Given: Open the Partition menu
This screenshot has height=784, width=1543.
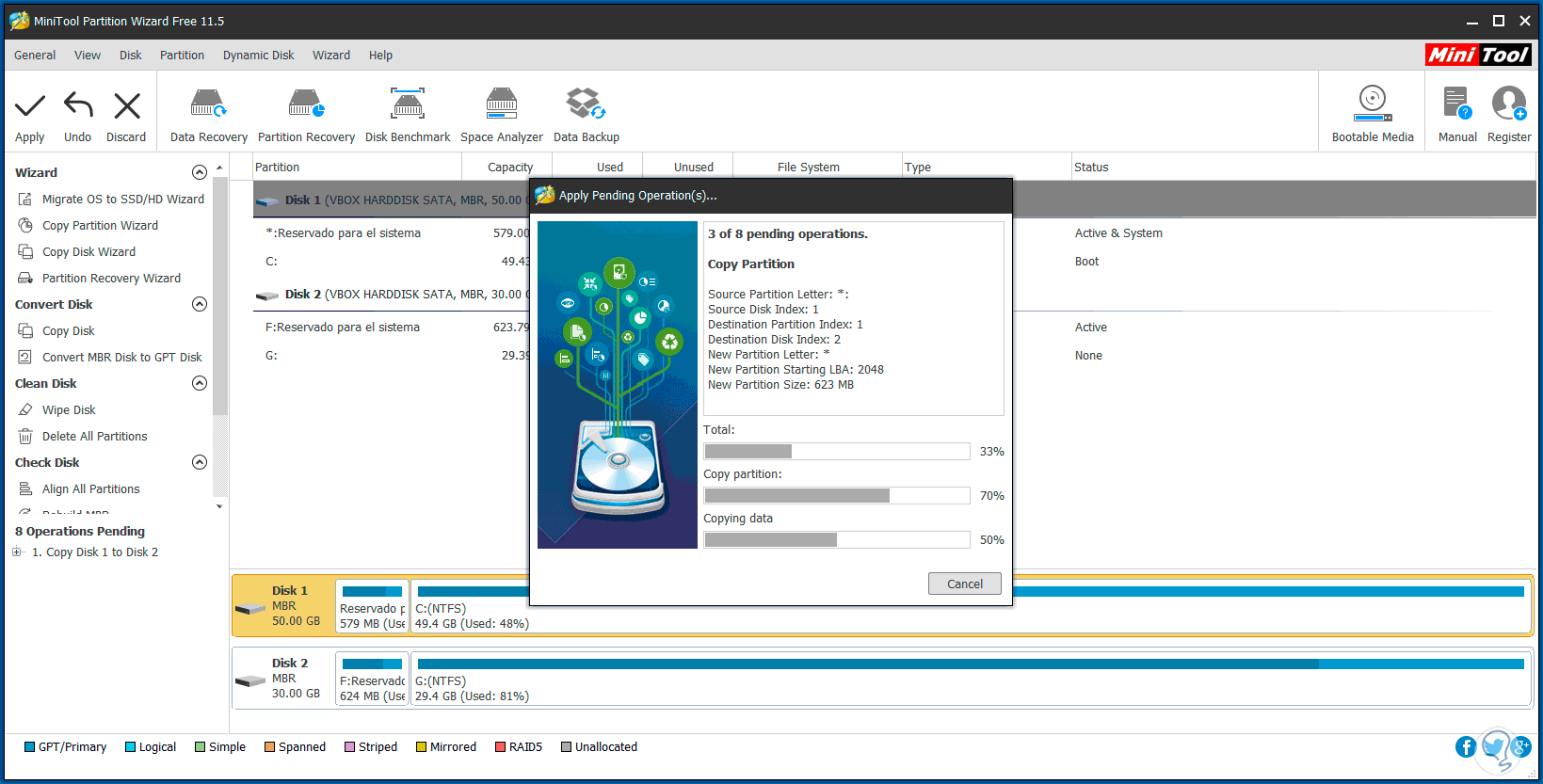Looking at the screenshot, I should pos(182,56).
